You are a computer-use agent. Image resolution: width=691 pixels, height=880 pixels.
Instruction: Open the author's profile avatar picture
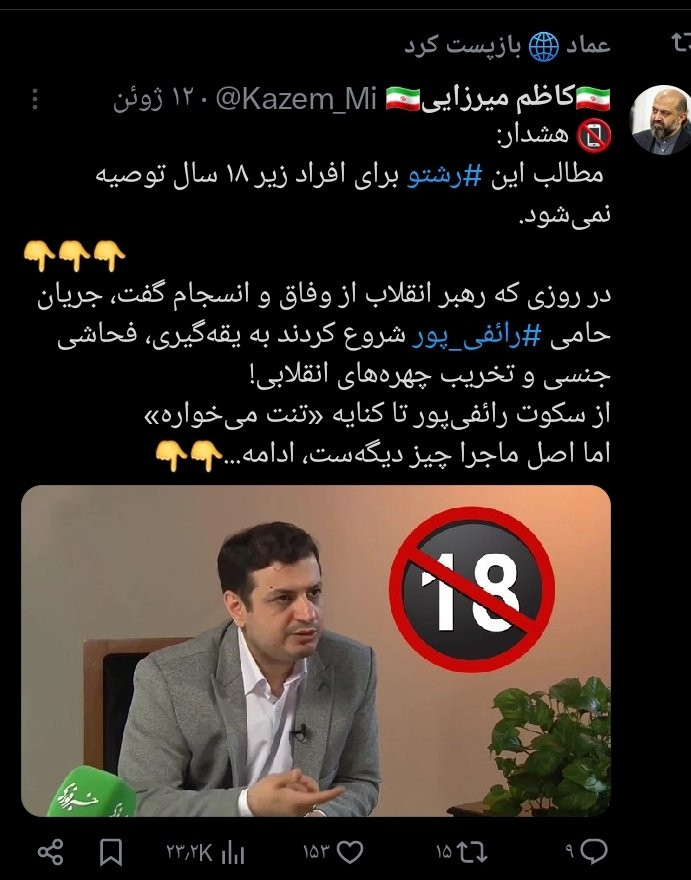(661, 120)
